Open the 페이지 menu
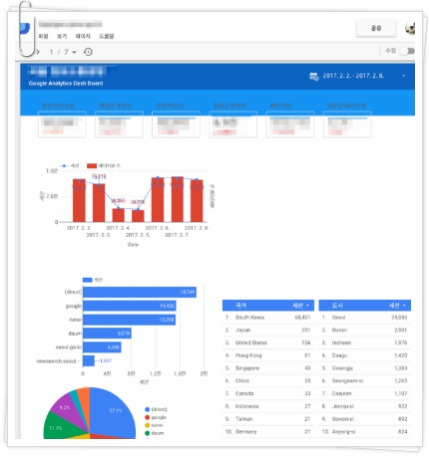Screen dimensions: 429x457 point(83,36)
